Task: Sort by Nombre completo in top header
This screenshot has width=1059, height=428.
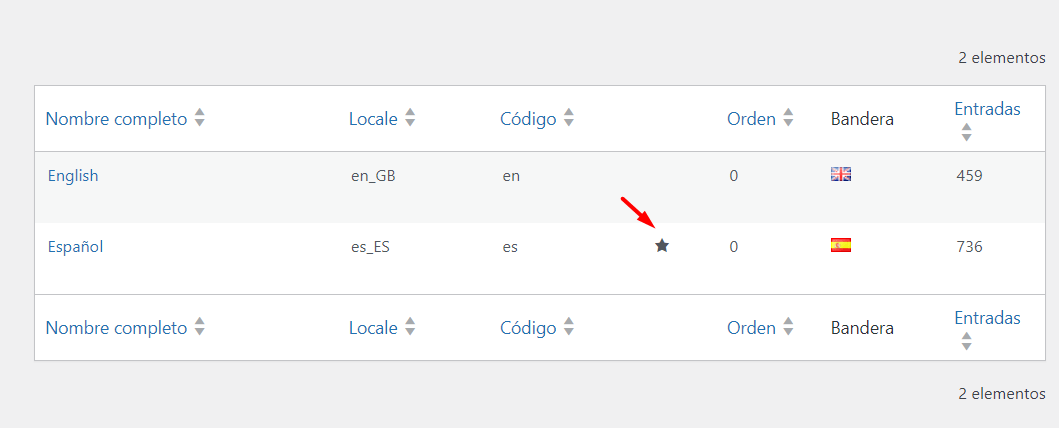Action: [116, 119]
